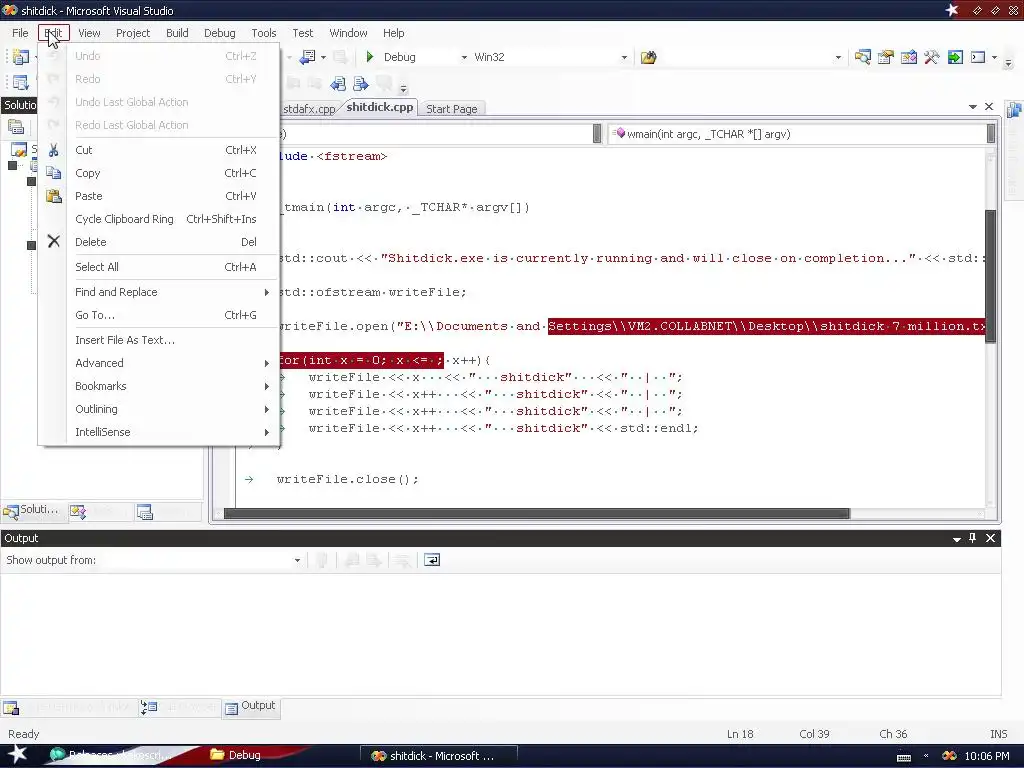Click the Solution Explorer properties toolbar icon
This screenshot has height=768, width=1024.
click(16, 127)
